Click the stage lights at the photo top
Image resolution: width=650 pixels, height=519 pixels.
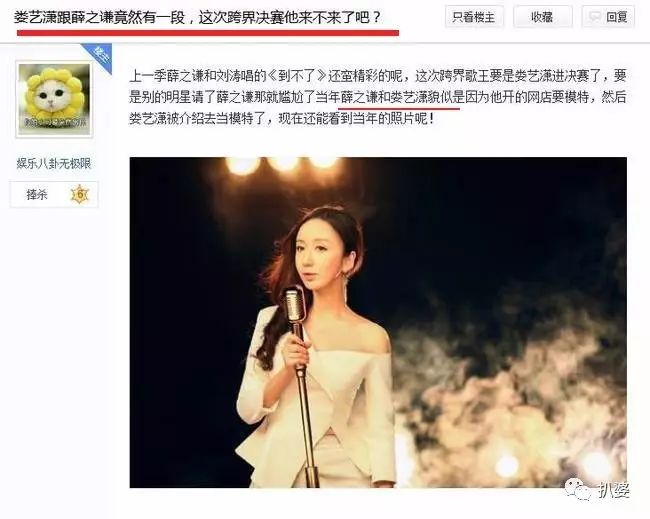[283, 165]
